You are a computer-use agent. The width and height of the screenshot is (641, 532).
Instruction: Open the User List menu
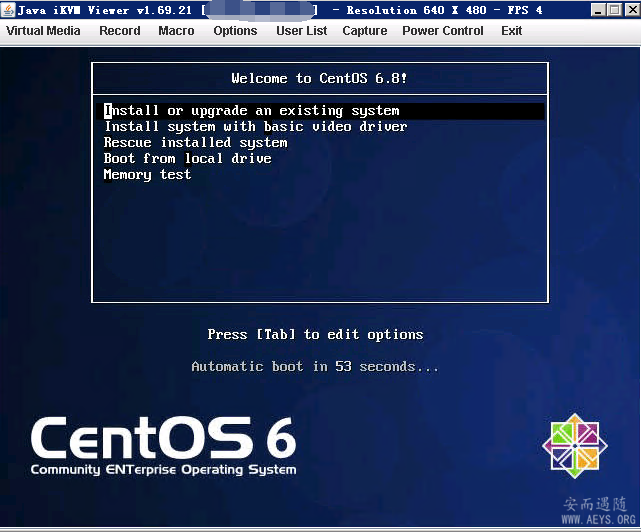[301, 31]
